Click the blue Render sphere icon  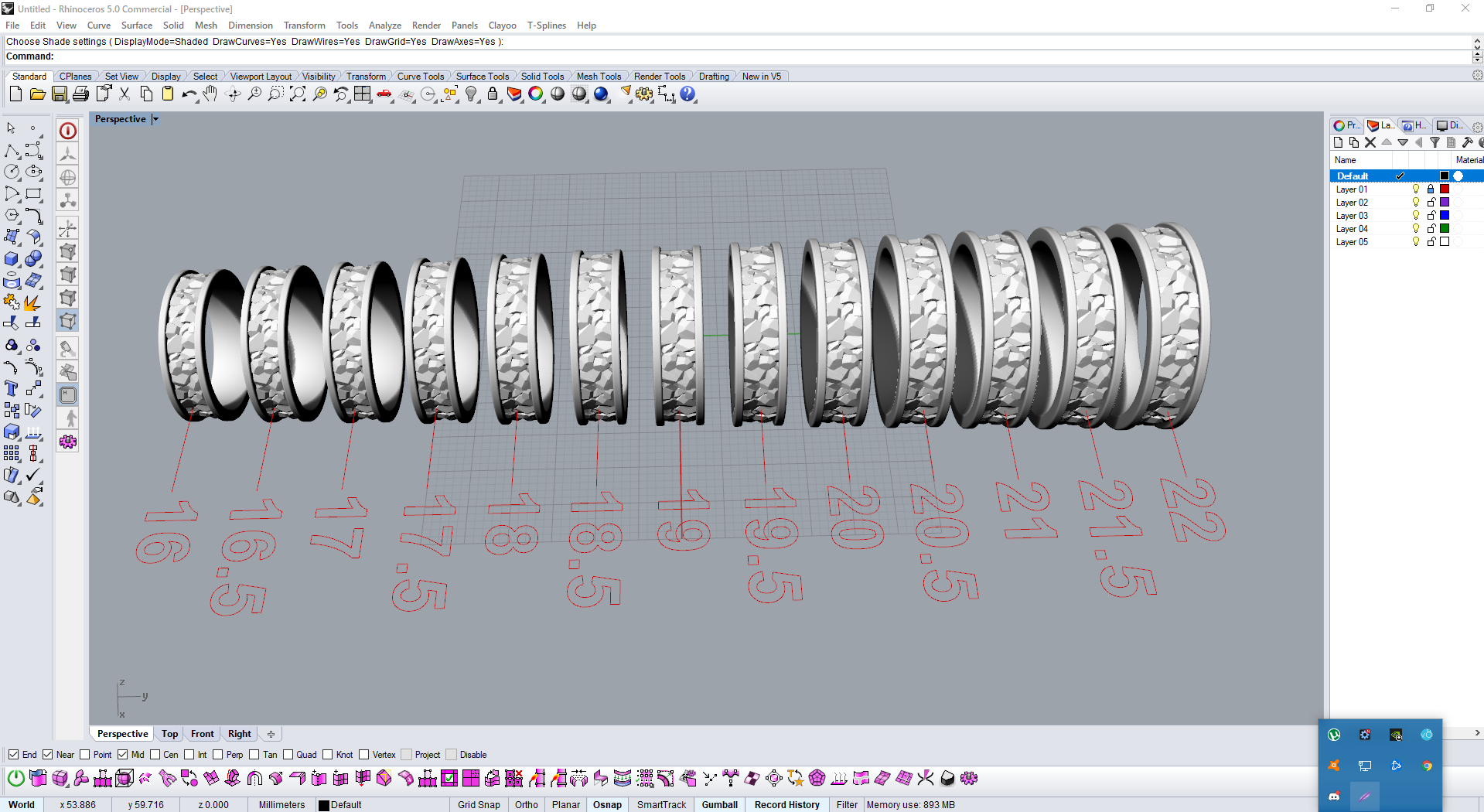click(x=601, y=94)
